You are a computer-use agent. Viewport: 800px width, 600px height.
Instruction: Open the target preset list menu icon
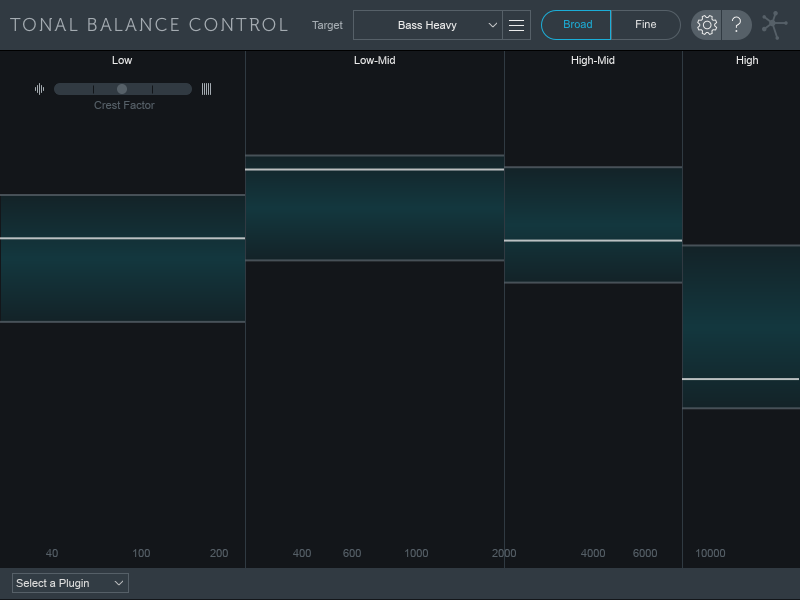point(516,25)
